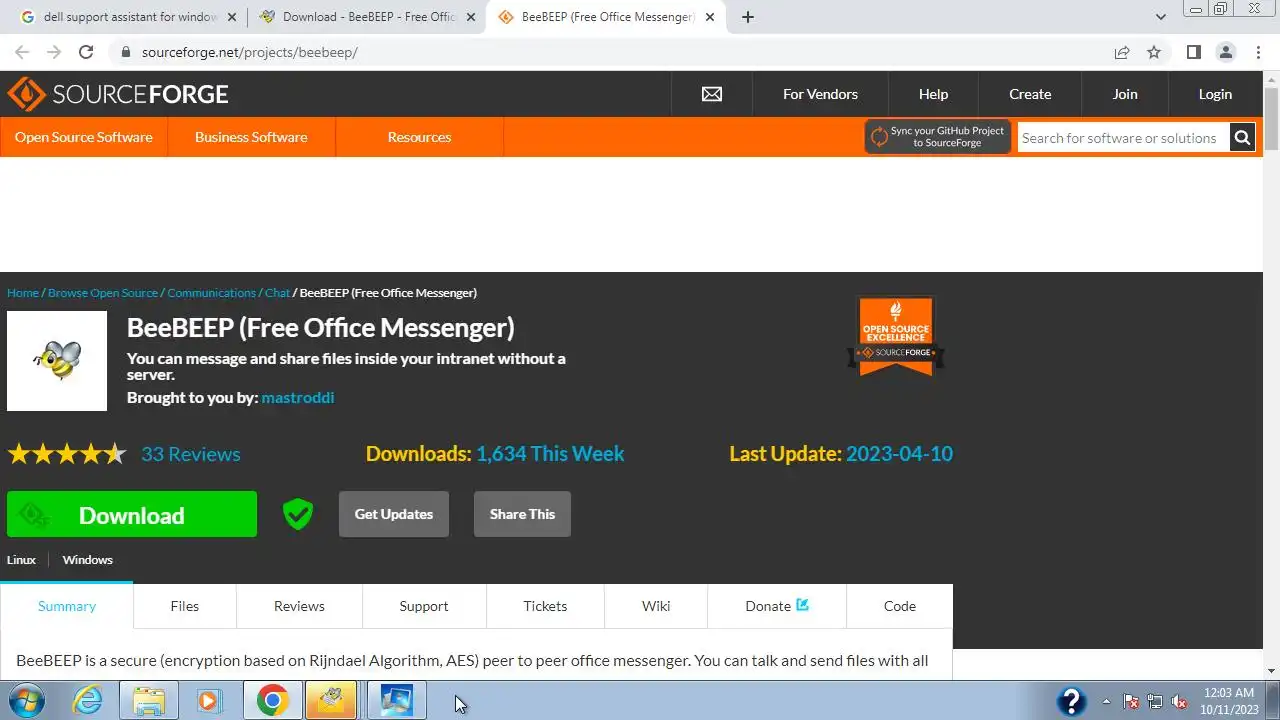Click the lock site info icon
Image resolution: width=1280 pixels, height=720 pixels.
click(x=125, y=52)
